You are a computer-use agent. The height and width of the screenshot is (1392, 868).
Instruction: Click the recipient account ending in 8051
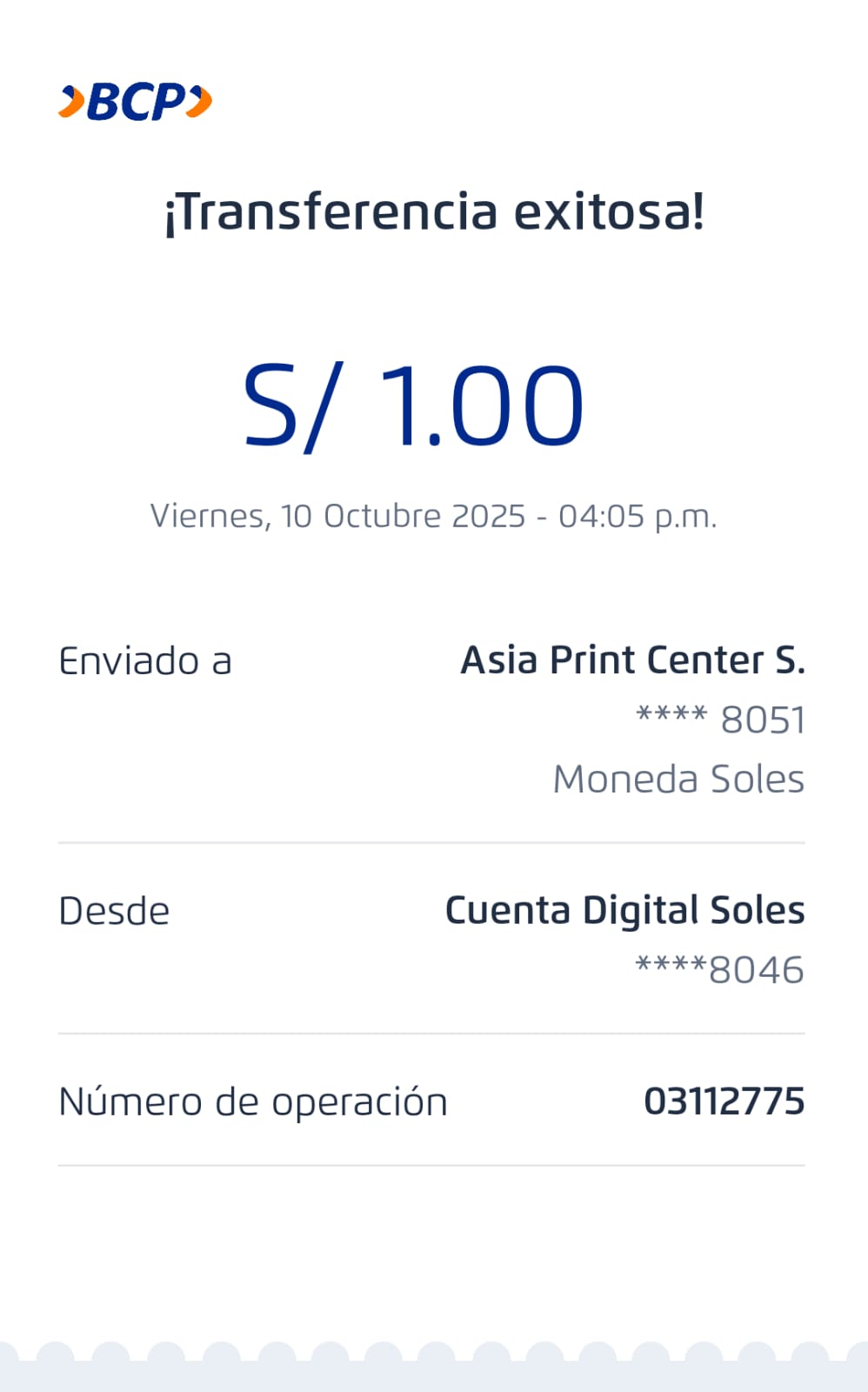(721, 719)
